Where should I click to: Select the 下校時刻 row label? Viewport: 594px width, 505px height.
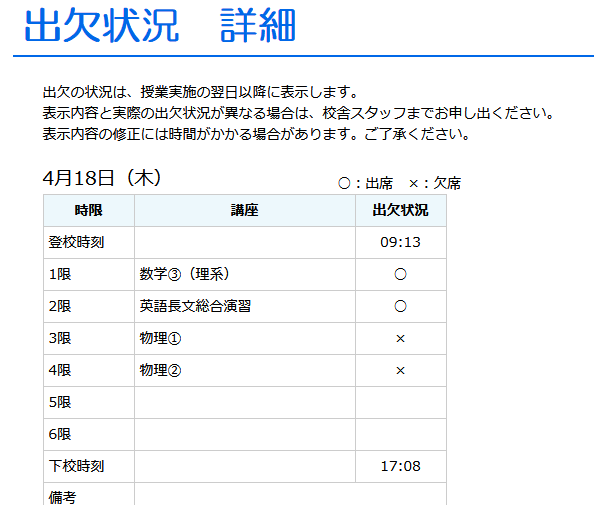(x=76, y=466)
